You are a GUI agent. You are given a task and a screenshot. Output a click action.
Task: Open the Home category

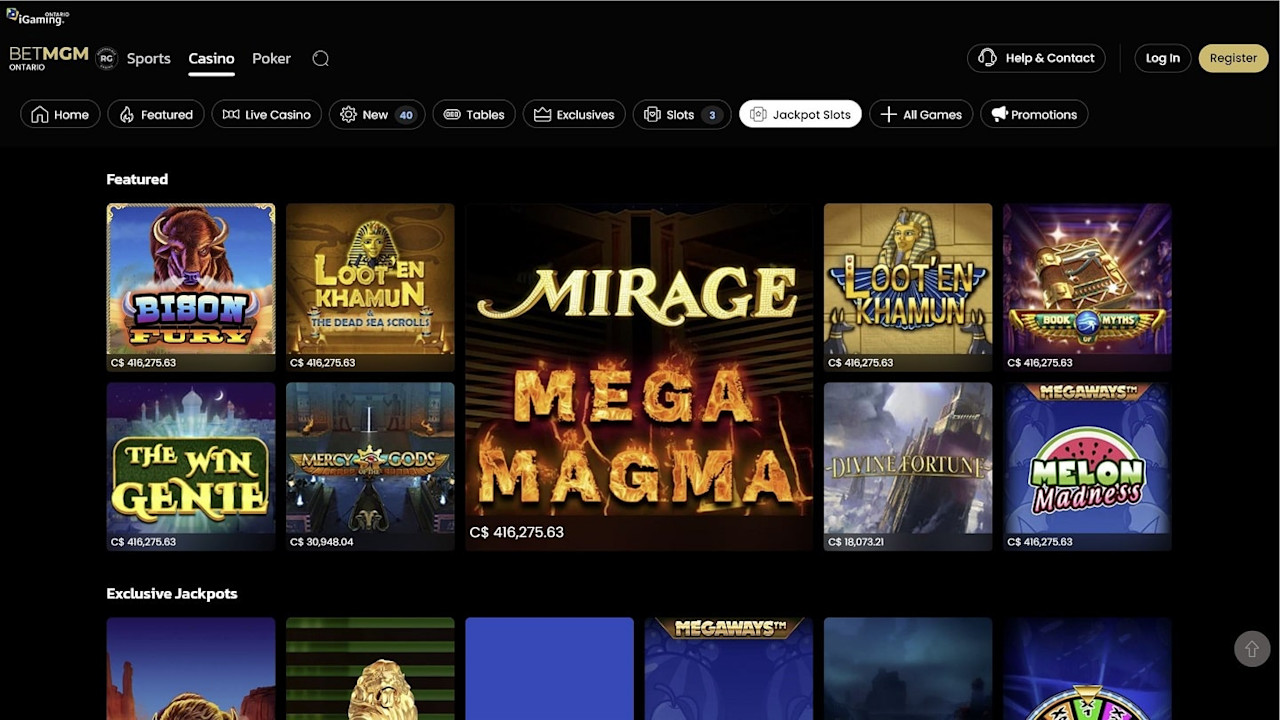click(x=60, y=115)
